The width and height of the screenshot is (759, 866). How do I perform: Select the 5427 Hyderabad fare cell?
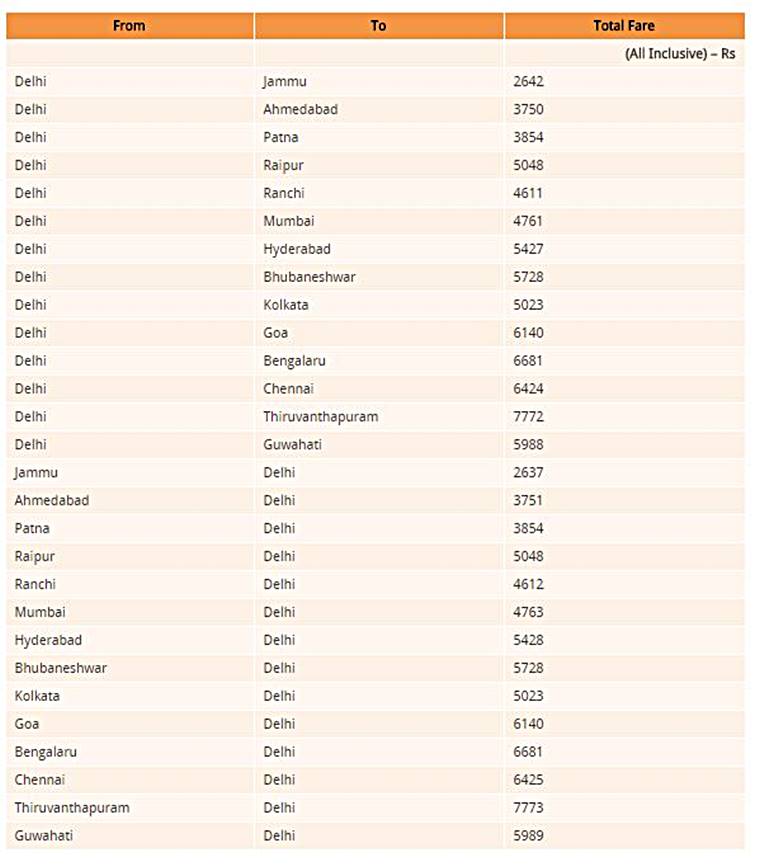coord(528,249)
